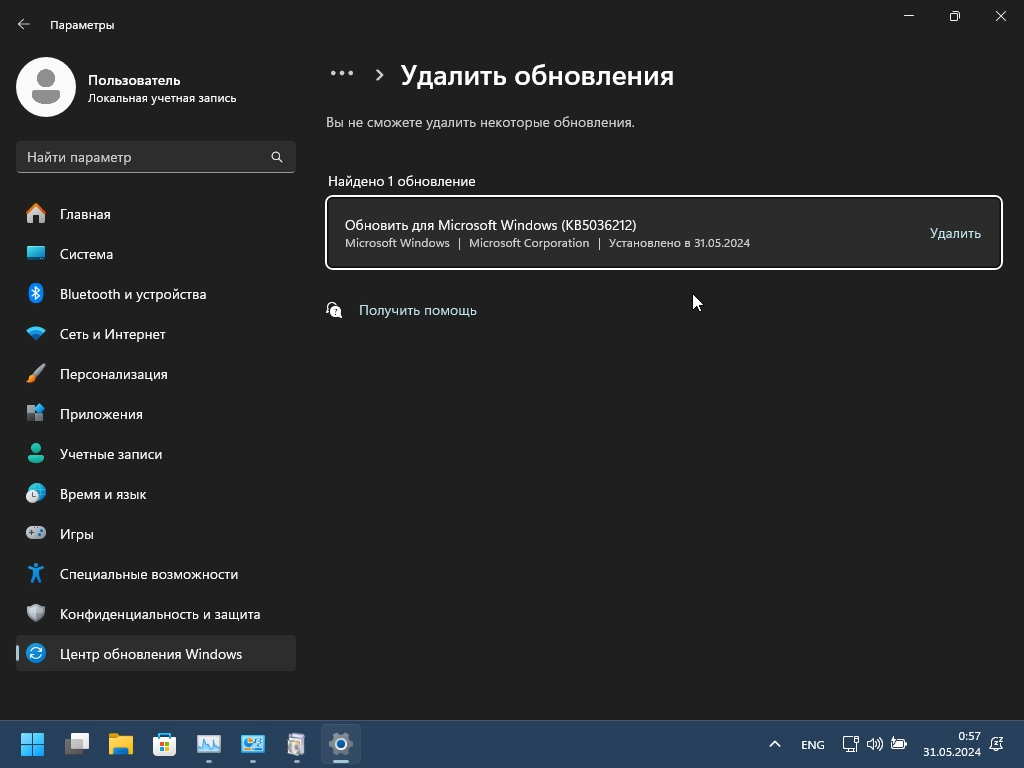Viewport: 1024px width, 768px height.
Task: Open File Explorer from the taskbar
Action: click(121, 744)
